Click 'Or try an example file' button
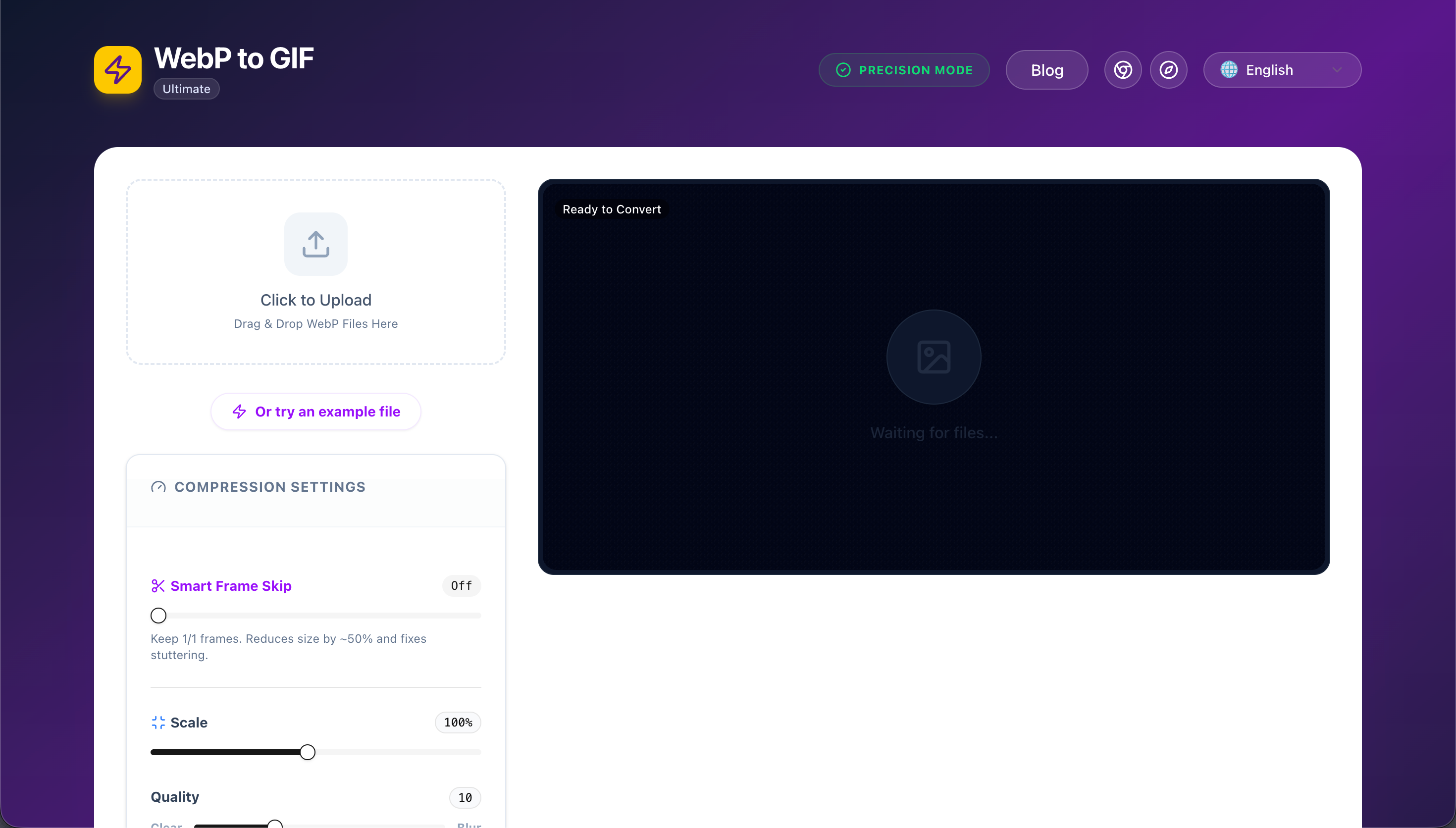 315,411
